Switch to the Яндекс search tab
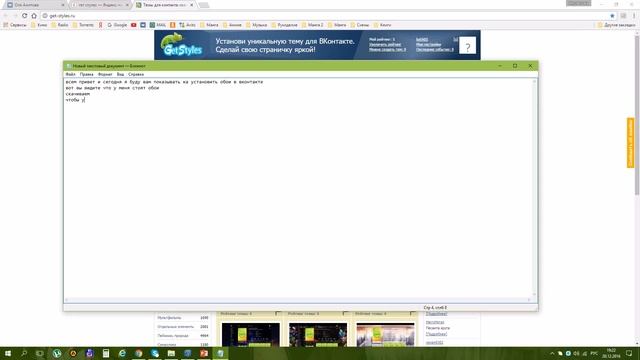Screen dimensions: 640x360 99,5
